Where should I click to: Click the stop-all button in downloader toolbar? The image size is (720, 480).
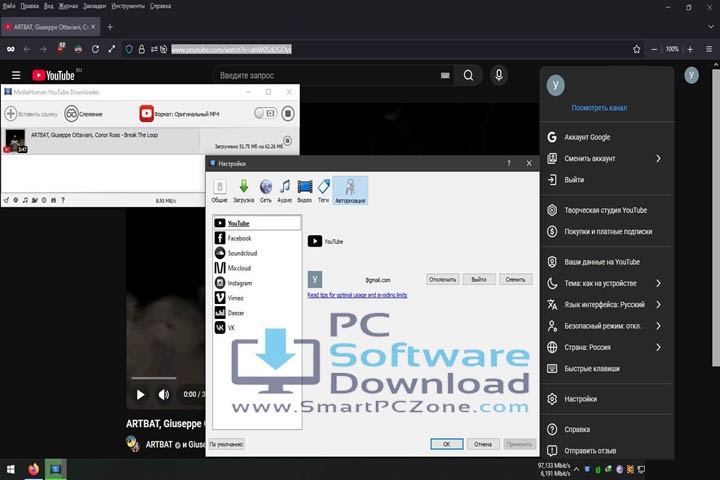288,113
